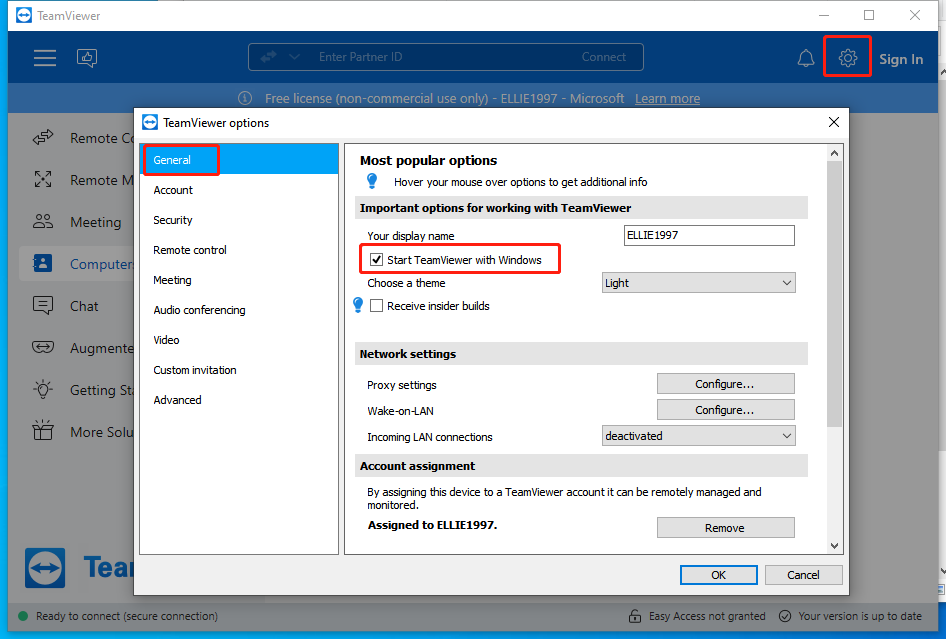Image resolution: width=946 pixels, height=639 pixels.
Task: Click the Easy Access lock icon
Action: (635, 616)
